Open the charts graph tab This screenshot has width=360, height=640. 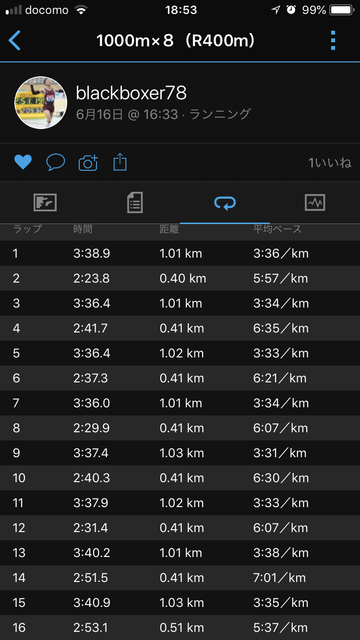pyautogui.click(x=315, y=202)
